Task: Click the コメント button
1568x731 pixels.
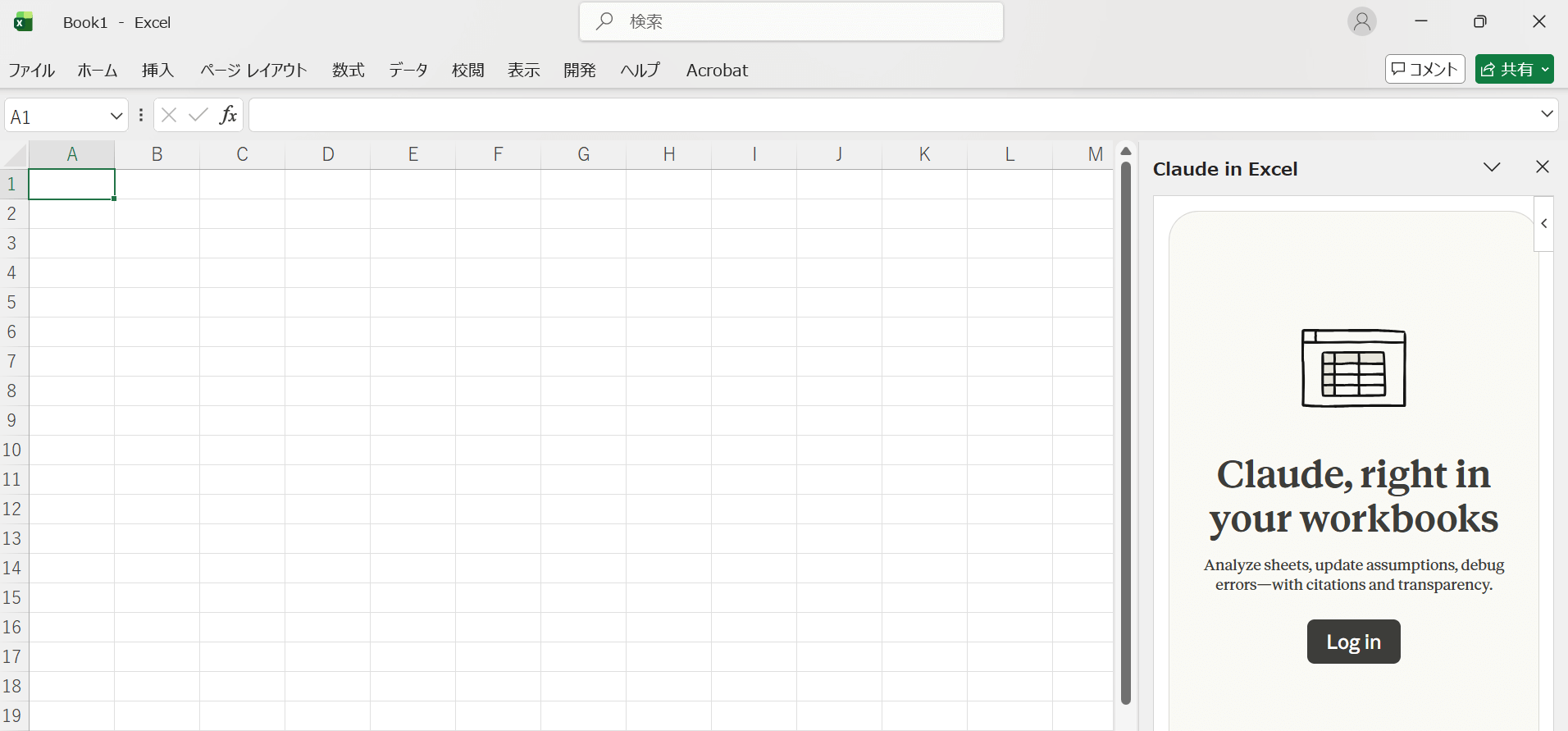Action: click(x=1424, y=70)
